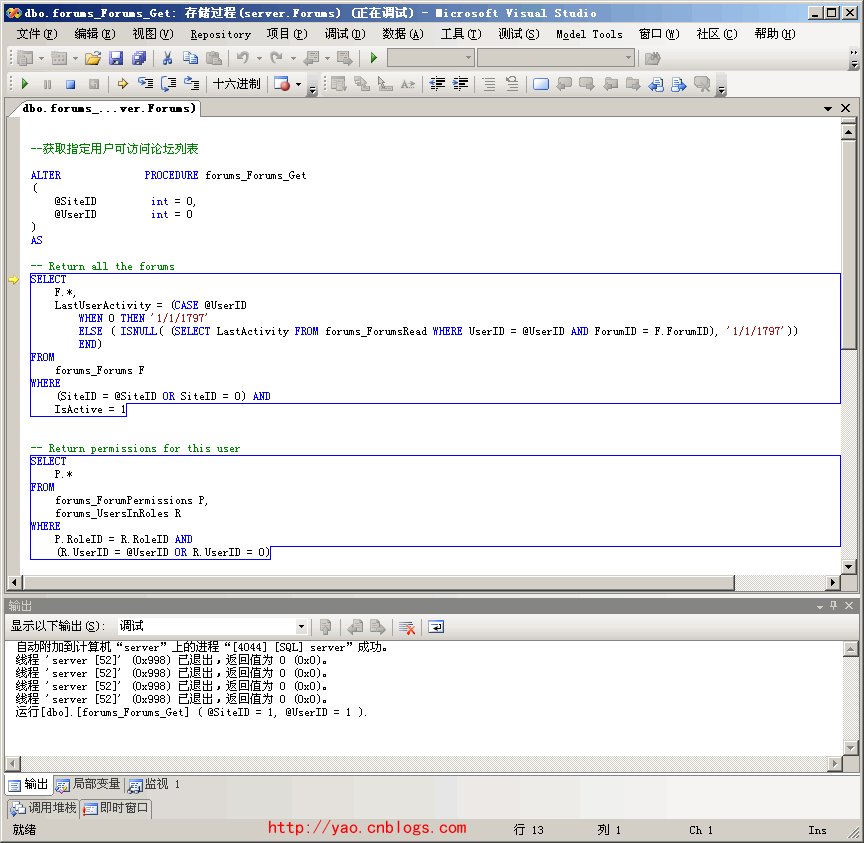Open the active files list arrow in the editor
The height and width of the screenshot is (843, 864).
[828, 108]
